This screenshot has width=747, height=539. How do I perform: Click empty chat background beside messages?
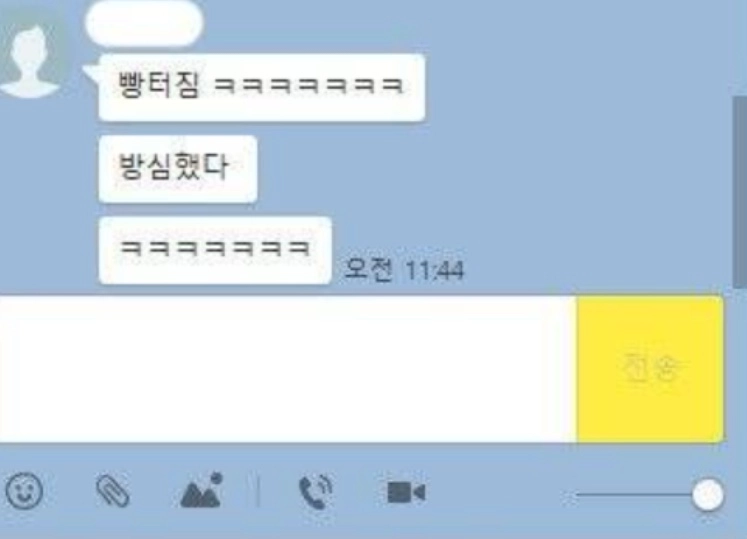point(572,167)
